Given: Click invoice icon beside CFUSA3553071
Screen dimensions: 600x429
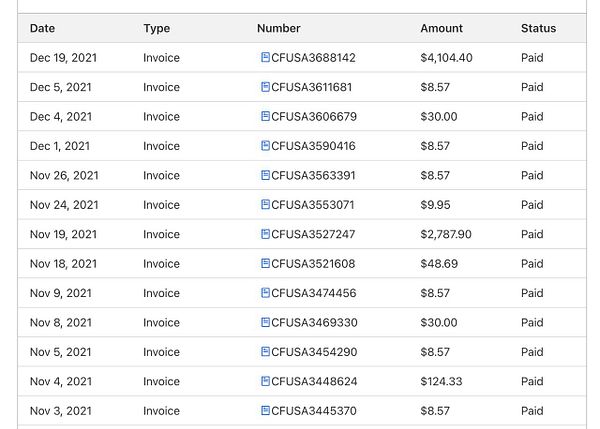Looking at the screenshot, I should point(265,205).
